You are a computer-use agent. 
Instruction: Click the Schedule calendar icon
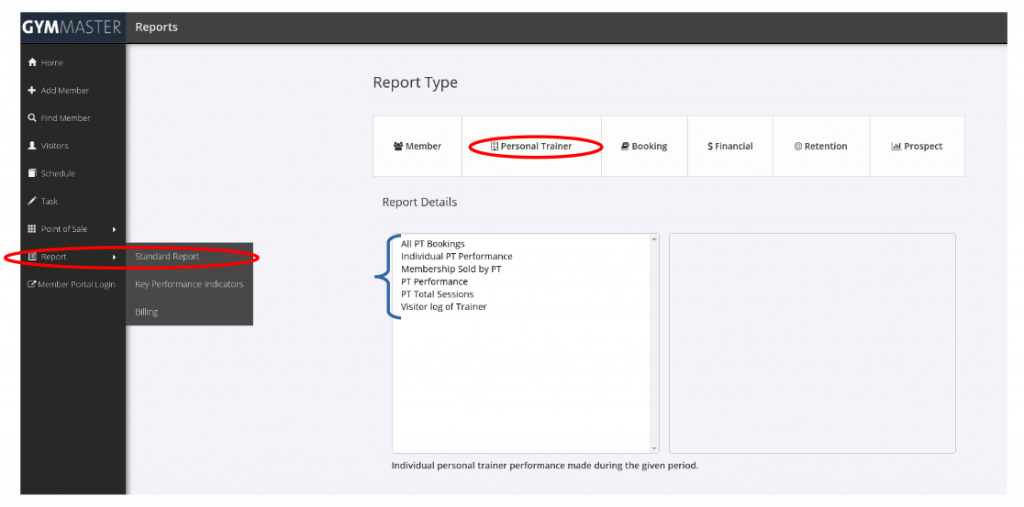click(33, 174)
